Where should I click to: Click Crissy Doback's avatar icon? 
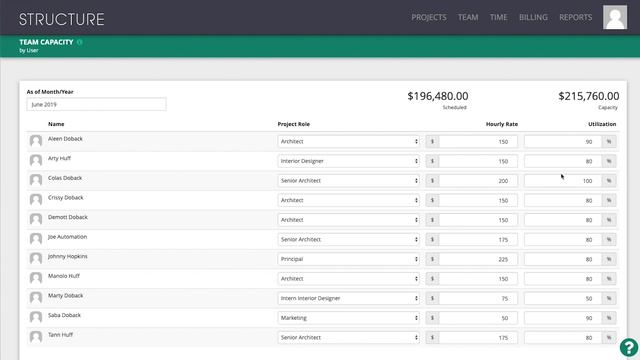[x=36, y=200]
